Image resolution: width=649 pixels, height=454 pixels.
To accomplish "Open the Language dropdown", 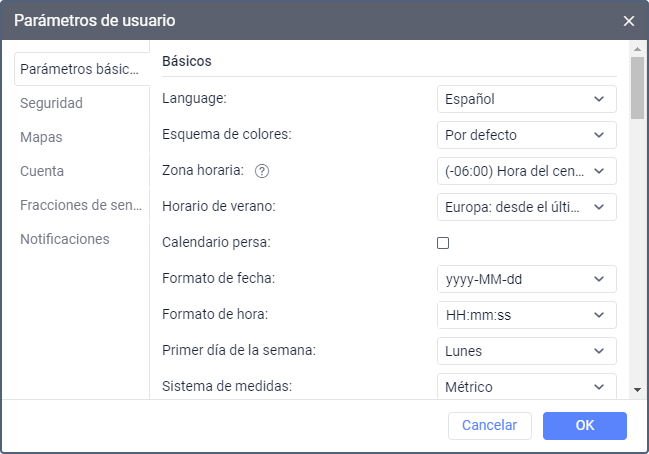I will pos(526,99).
